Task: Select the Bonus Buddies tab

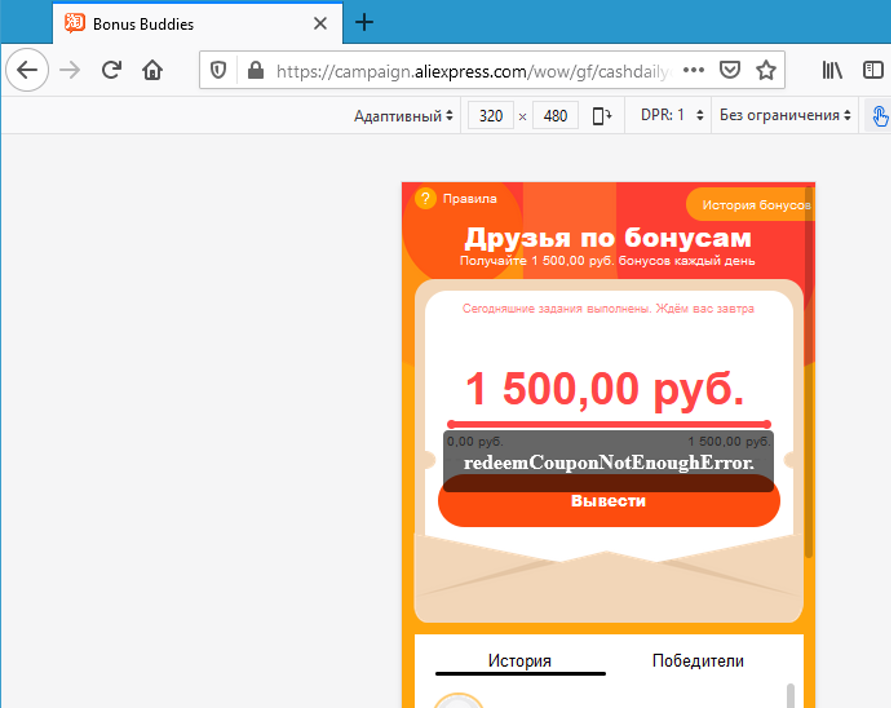Action: pos(198,23)
